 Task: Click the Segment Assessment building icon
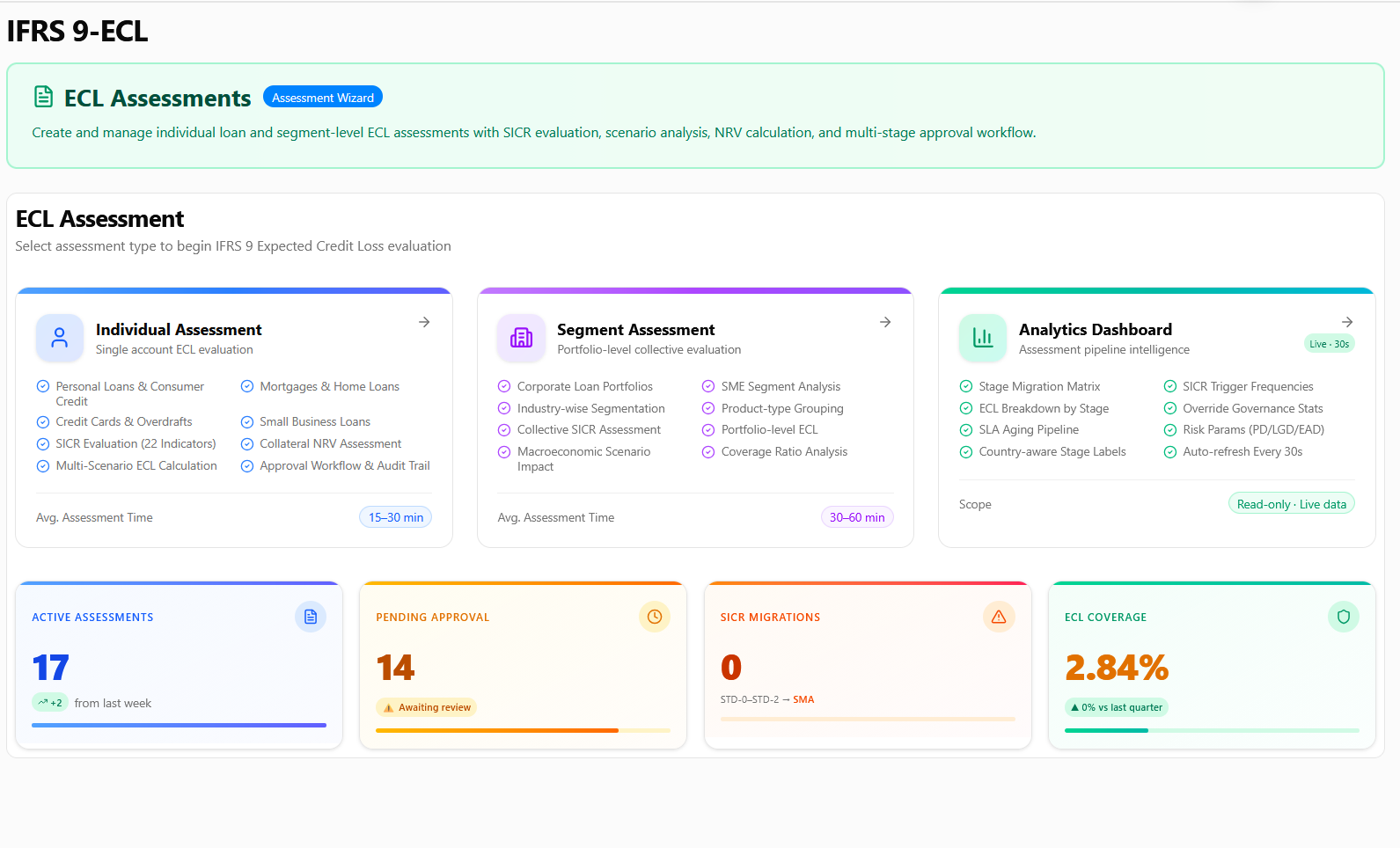point(521,338)
